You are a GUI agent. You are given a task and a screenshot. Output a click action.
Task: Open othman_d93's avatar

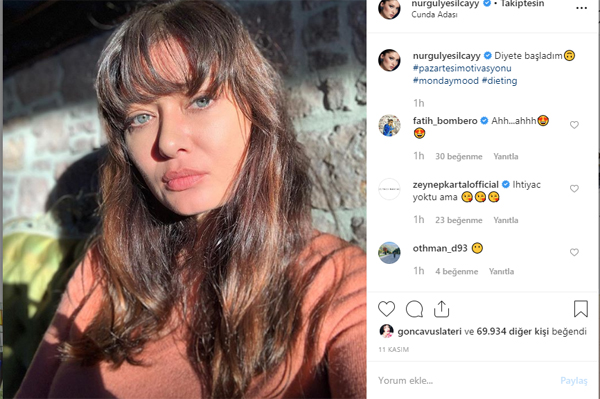389,252
